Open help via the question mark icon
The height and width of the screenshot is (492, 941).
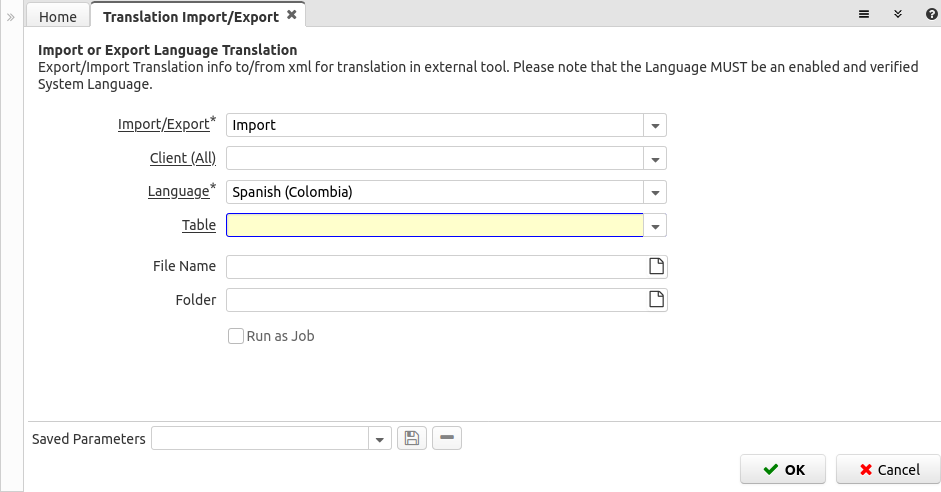(932, 14)
